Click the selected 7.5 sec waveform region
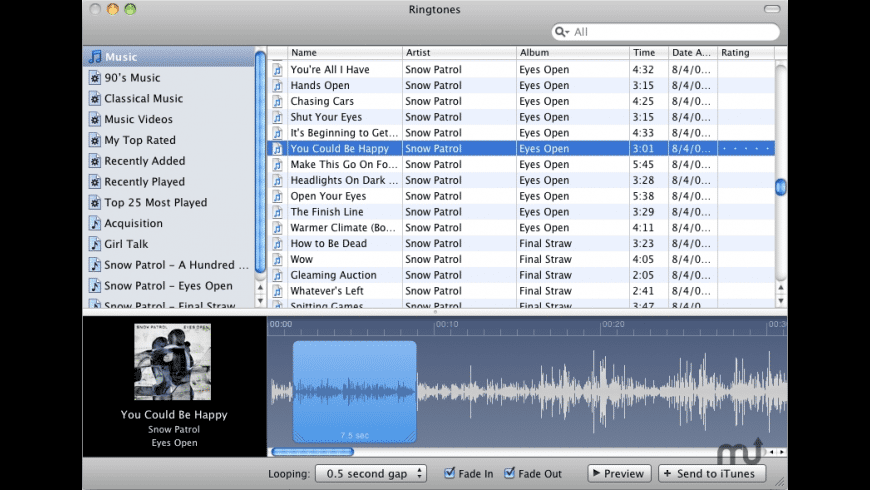This screenshot has height=490, width=870. [x=355, y=392]
